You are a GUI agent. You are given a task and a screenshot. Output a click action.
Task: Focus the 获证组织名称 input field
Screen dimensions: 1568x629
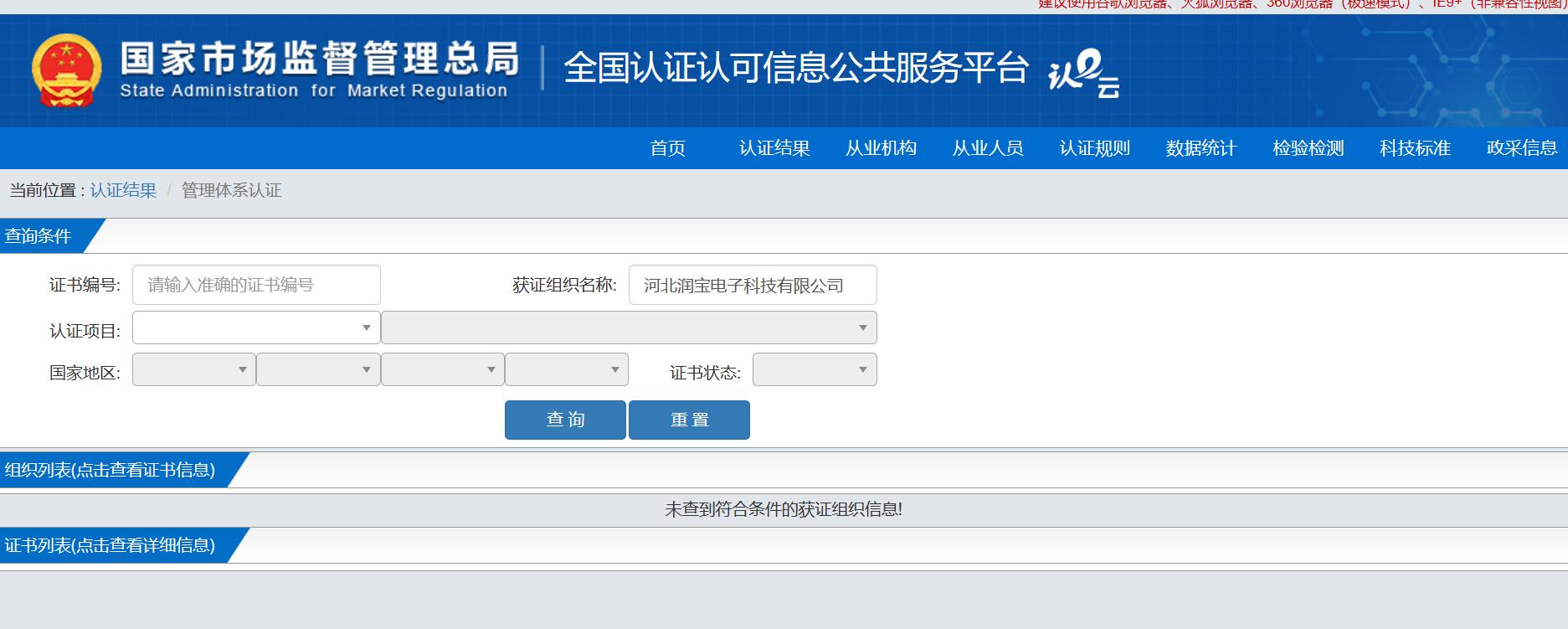(x=753, y=285)
